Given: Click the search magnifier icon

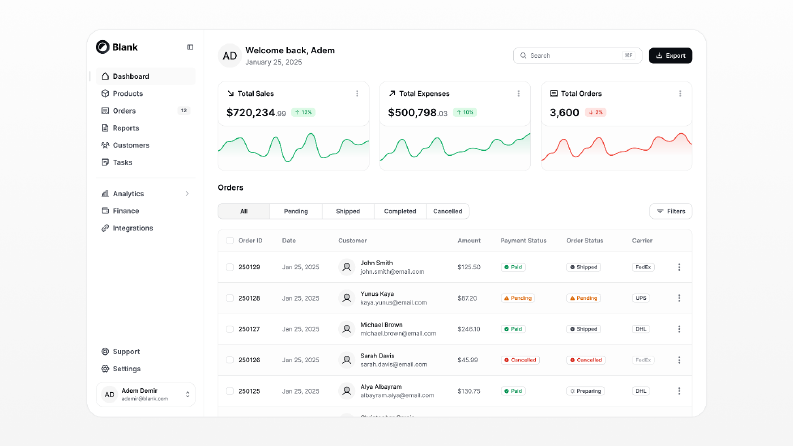Looking at the screenshot, I should [523, 56].
